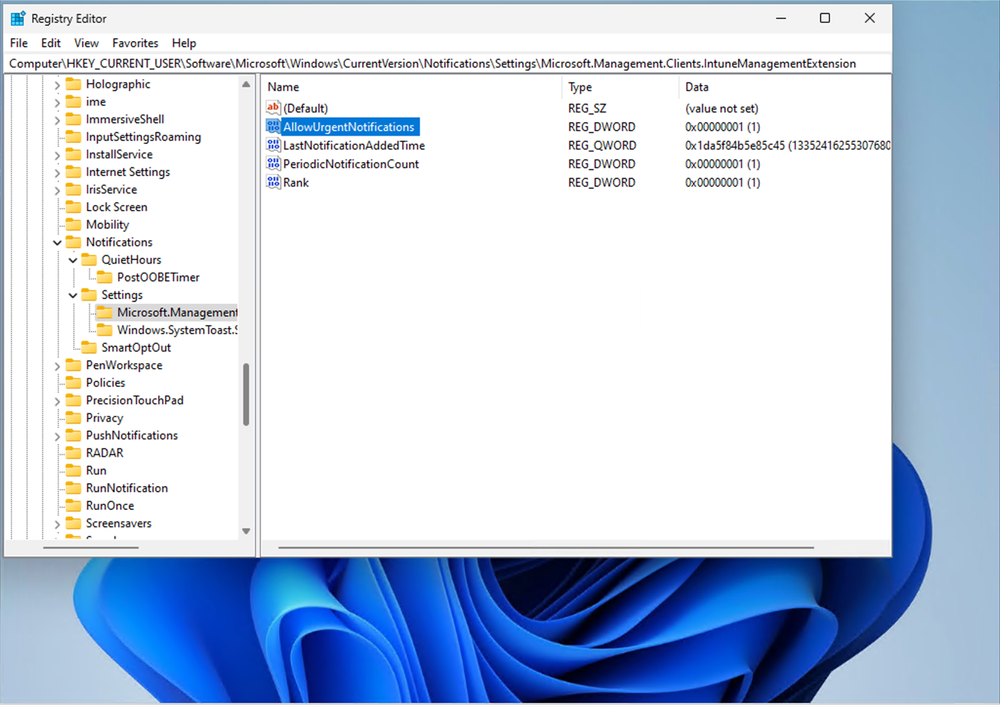Minimize the Registry Editor window

pyautogui.click(x=781, y=18)
